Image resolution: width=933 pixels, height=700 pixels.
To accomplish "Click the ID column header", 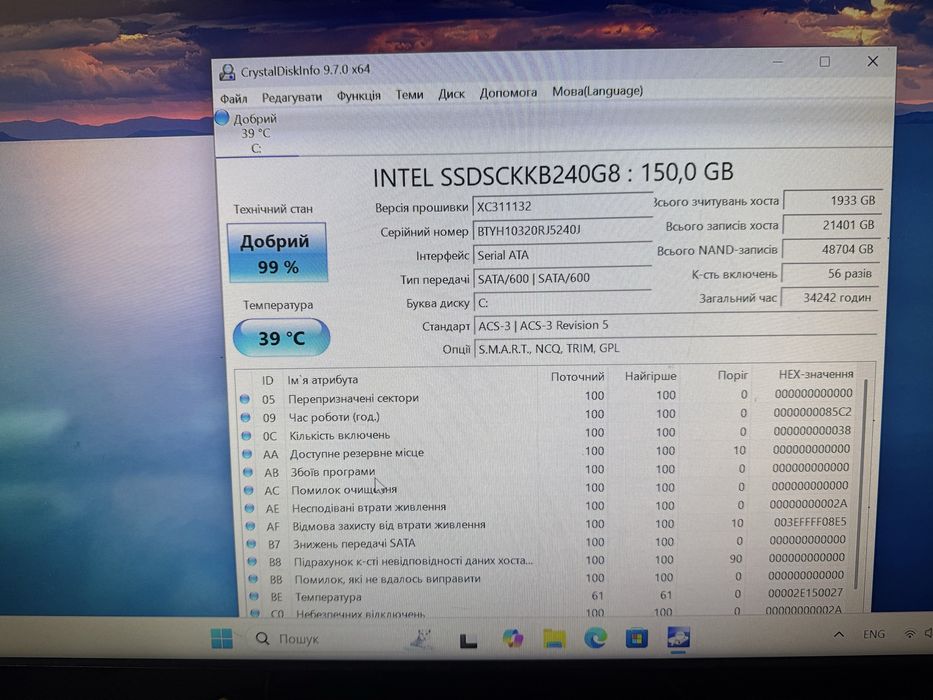I will 268,380.
